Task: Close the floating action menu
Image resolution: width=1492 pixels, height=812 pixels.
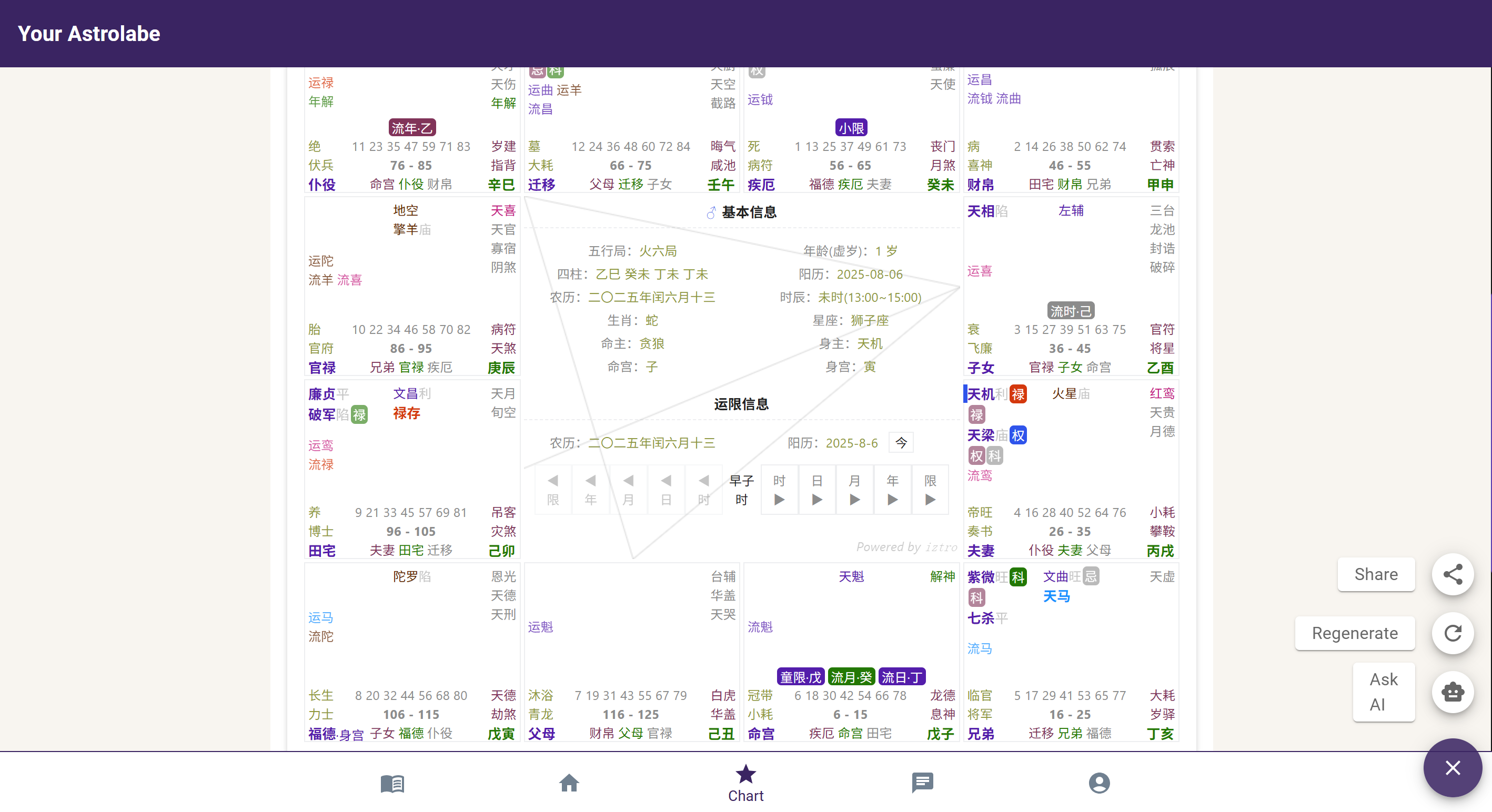Action: coord(1452,767)
